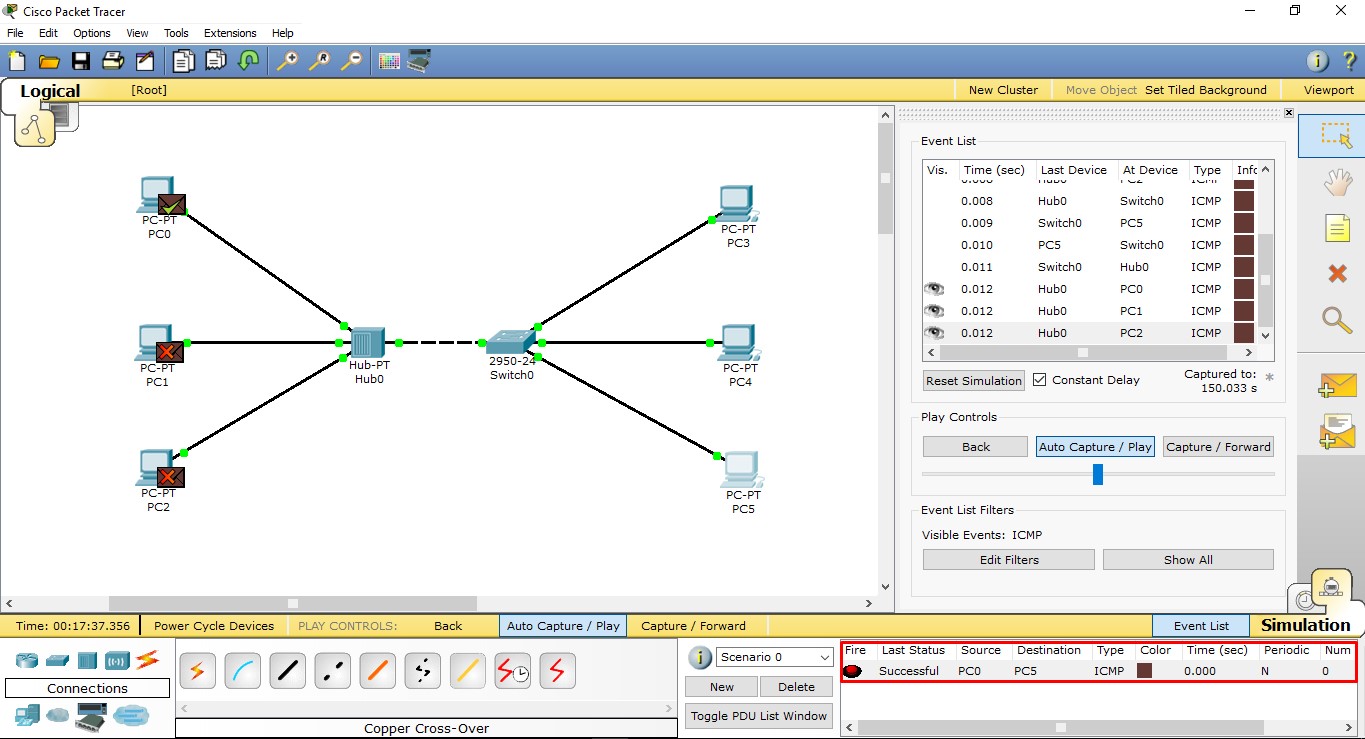This screenshot has width=1365, height=739.
Task: Click New scenario button
Action: 722,687
